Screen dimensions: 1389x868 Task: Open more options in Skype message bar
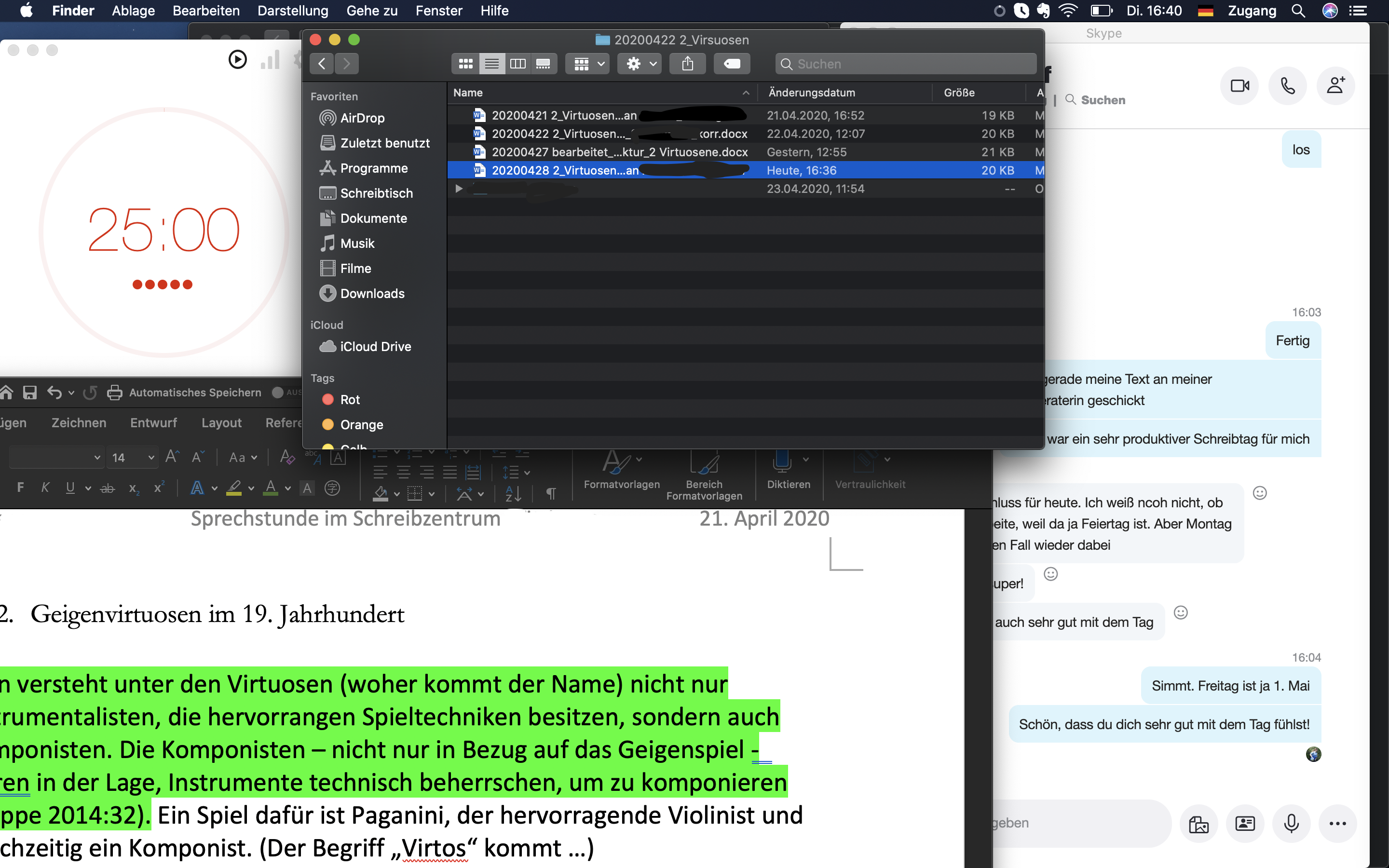click(x=1338, y=824)
